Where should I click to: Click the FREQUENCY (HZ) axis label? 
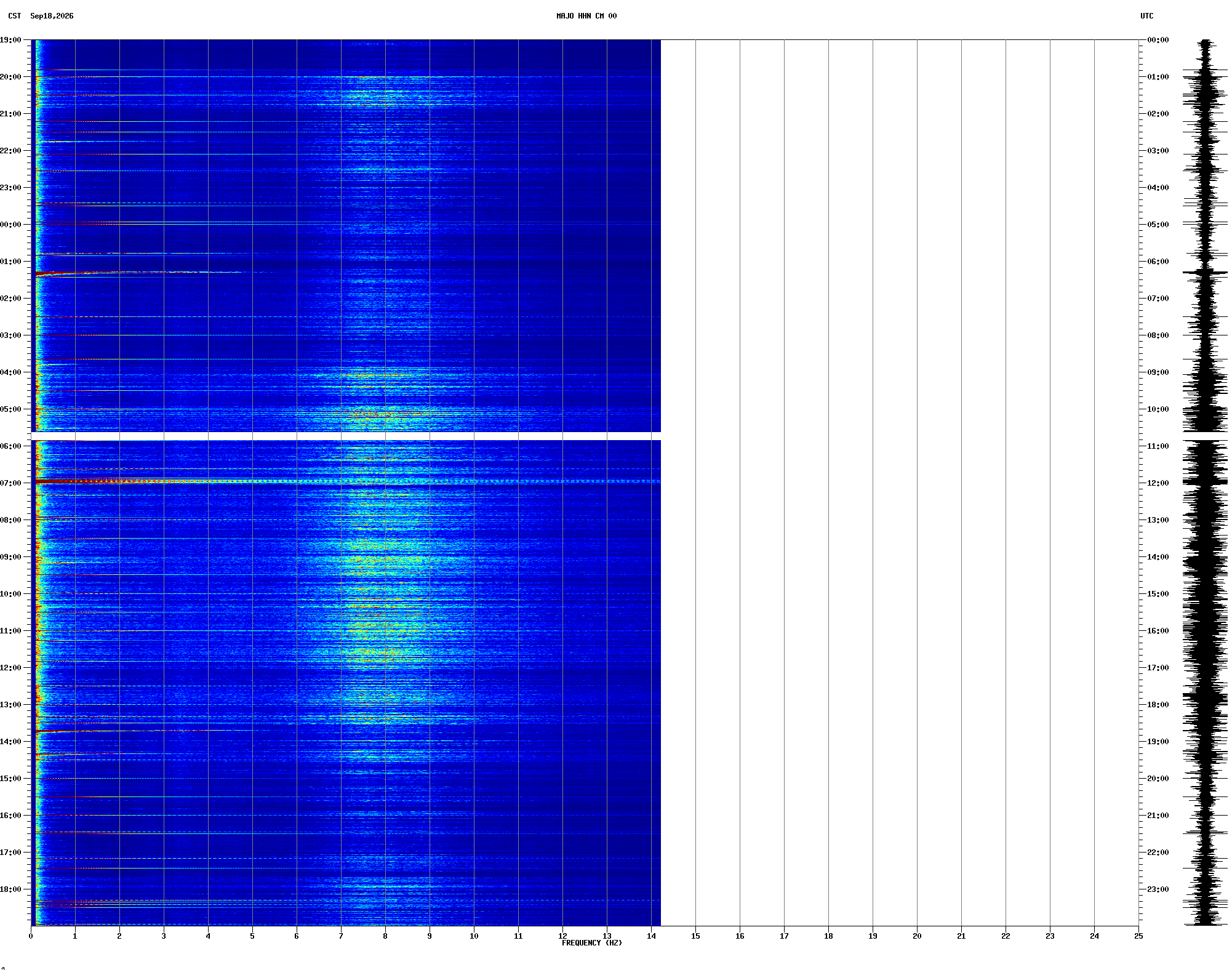pos(591,943)
